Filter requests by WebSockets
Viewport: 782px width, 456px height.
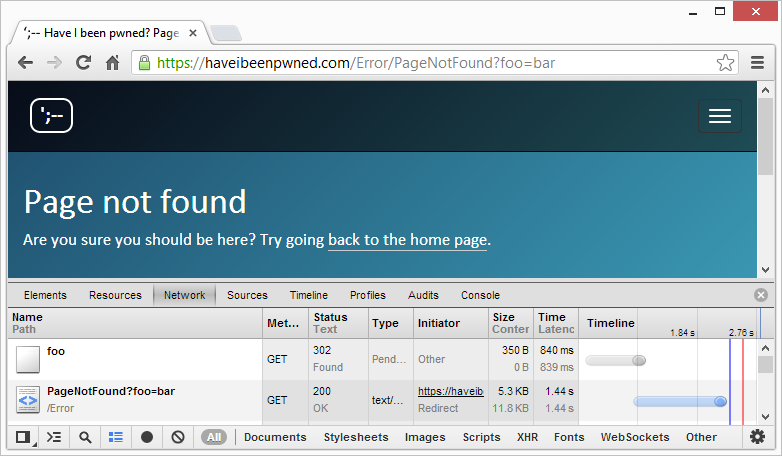tap(635, 438)
